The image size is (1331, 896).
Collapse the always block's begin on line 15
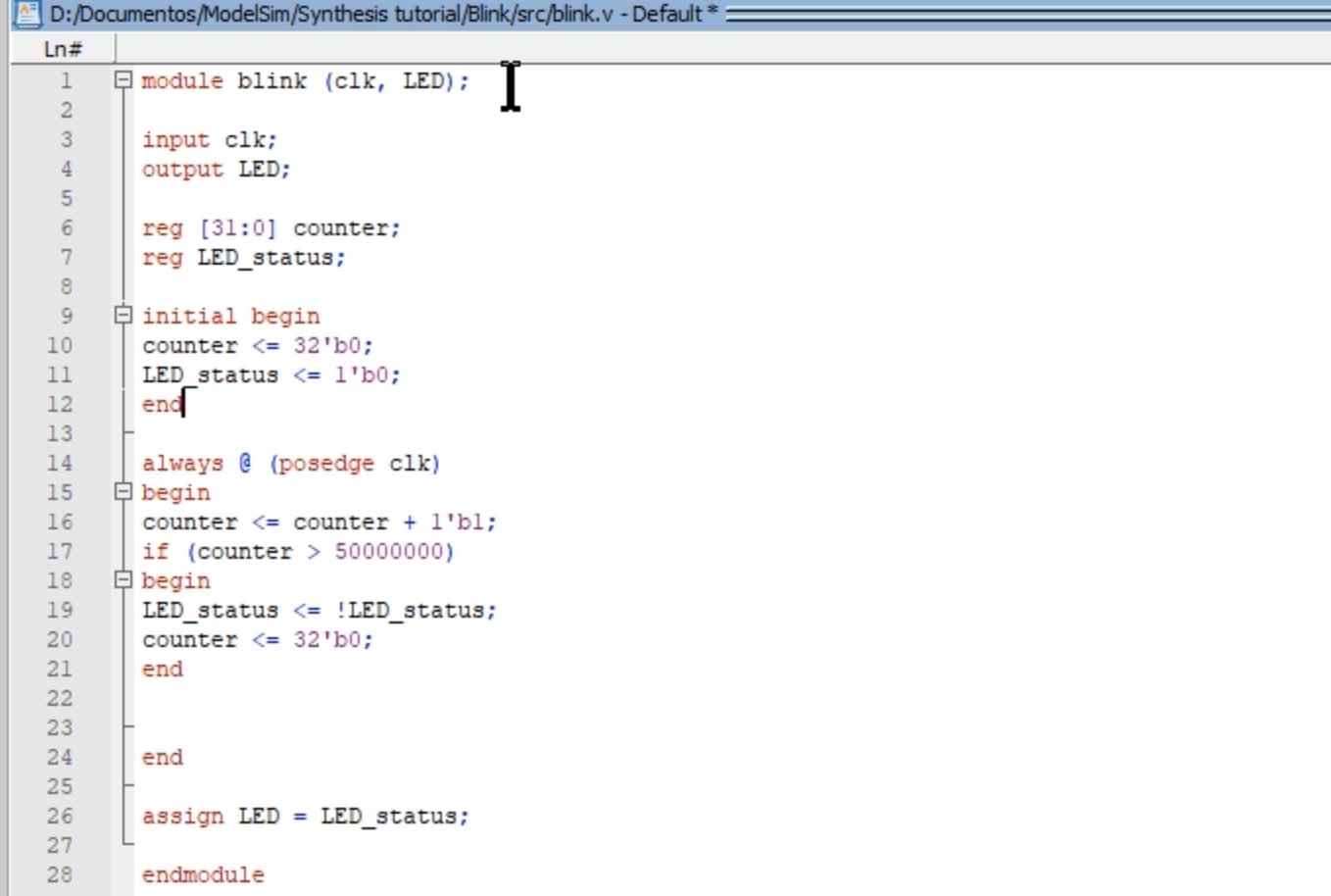click(x=123, y=492)
